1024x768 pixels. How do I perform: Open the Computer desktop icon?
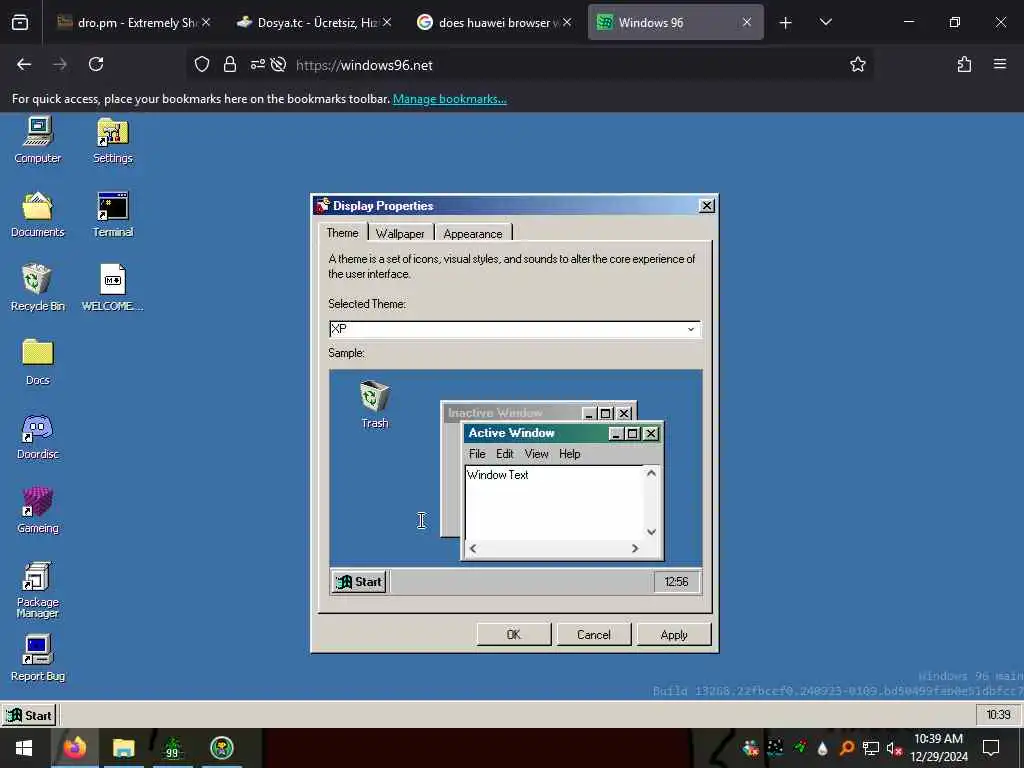37,140
